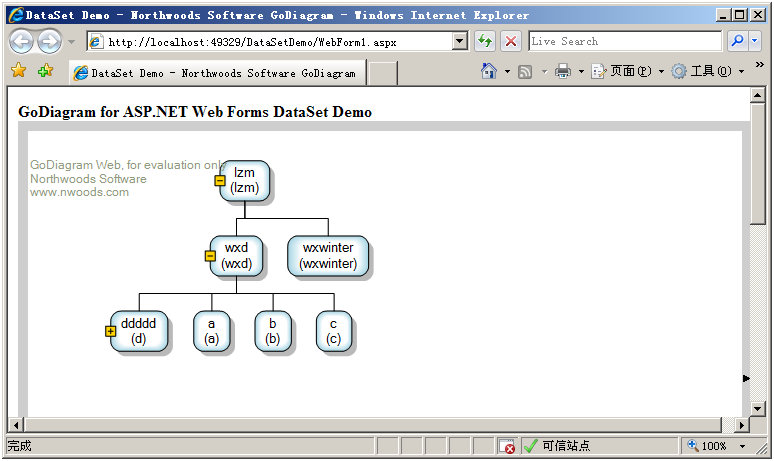Screen dimensions: 774x461
Task: Click horizontal scrollbar left arrow
Action: (16, 425)
